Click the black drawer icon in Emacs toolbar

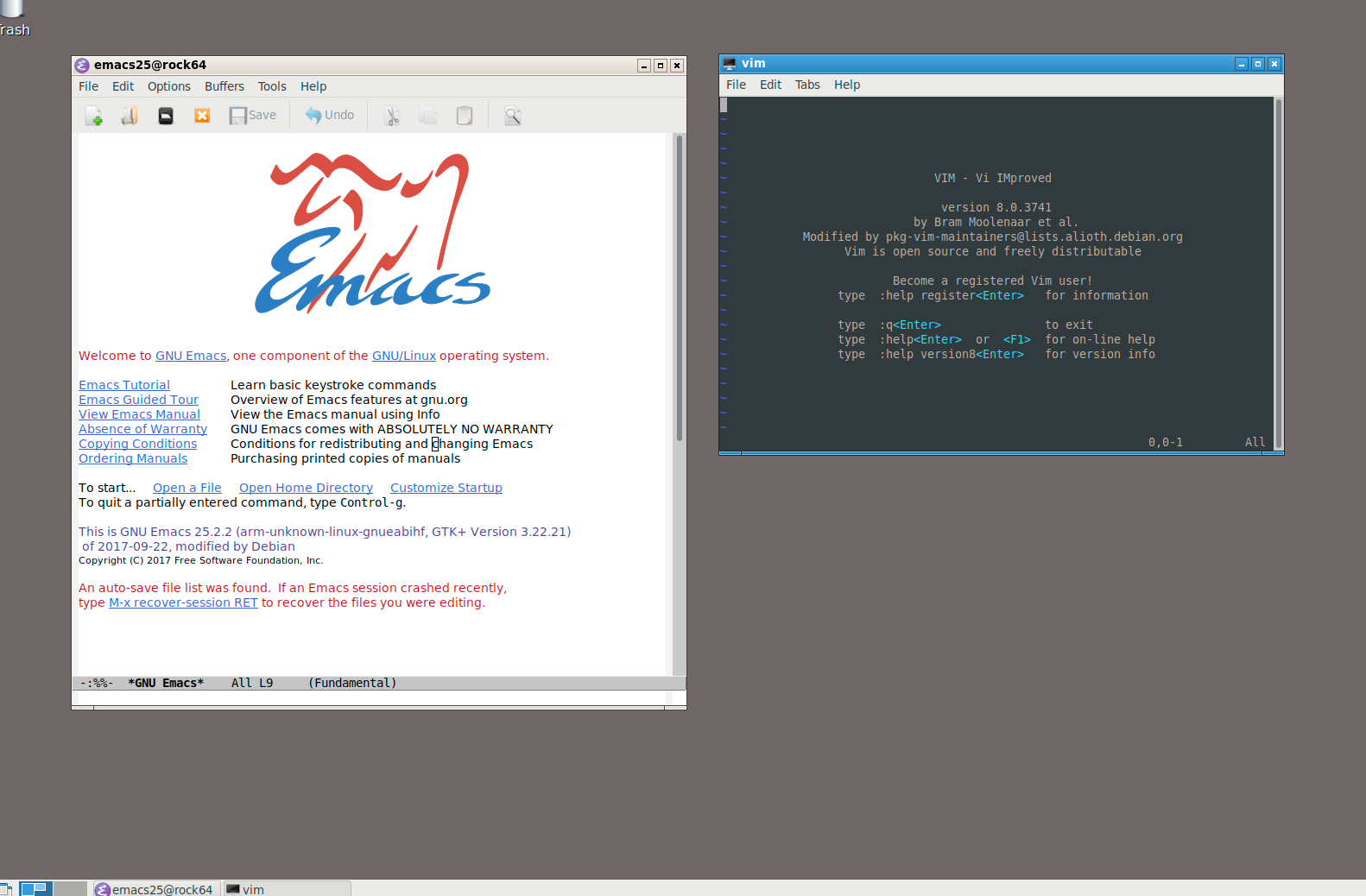coord(166,116)
